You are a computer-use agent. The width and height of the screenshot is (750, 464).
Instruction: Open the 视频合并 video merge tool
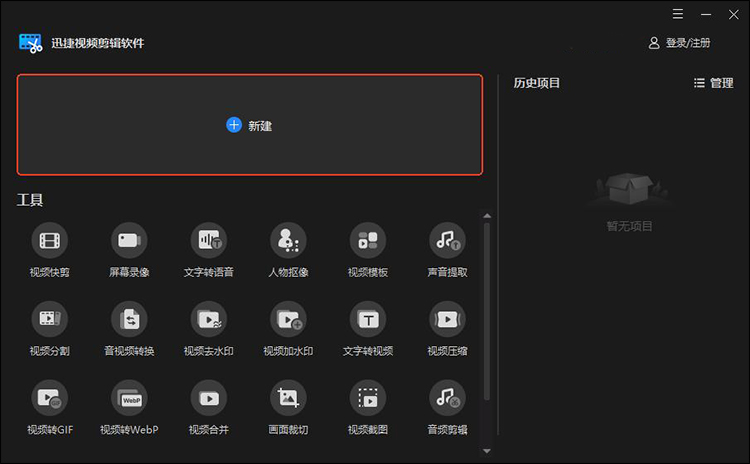[209, 408]
